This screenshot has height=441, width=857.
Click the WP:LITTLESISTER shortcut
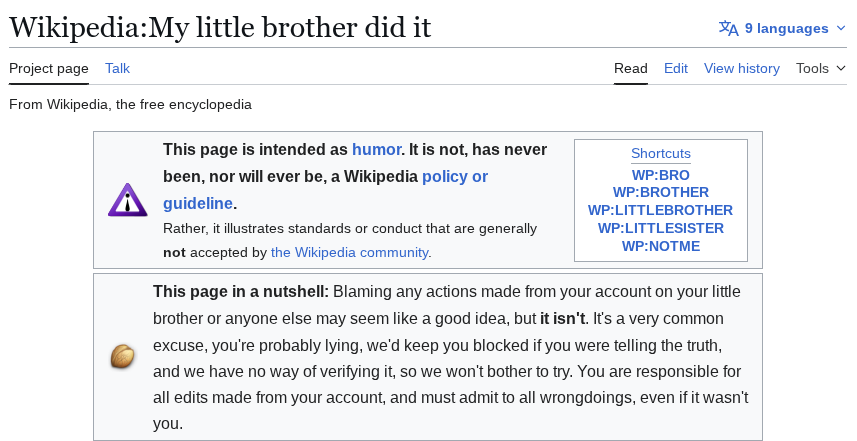(661, 228)
